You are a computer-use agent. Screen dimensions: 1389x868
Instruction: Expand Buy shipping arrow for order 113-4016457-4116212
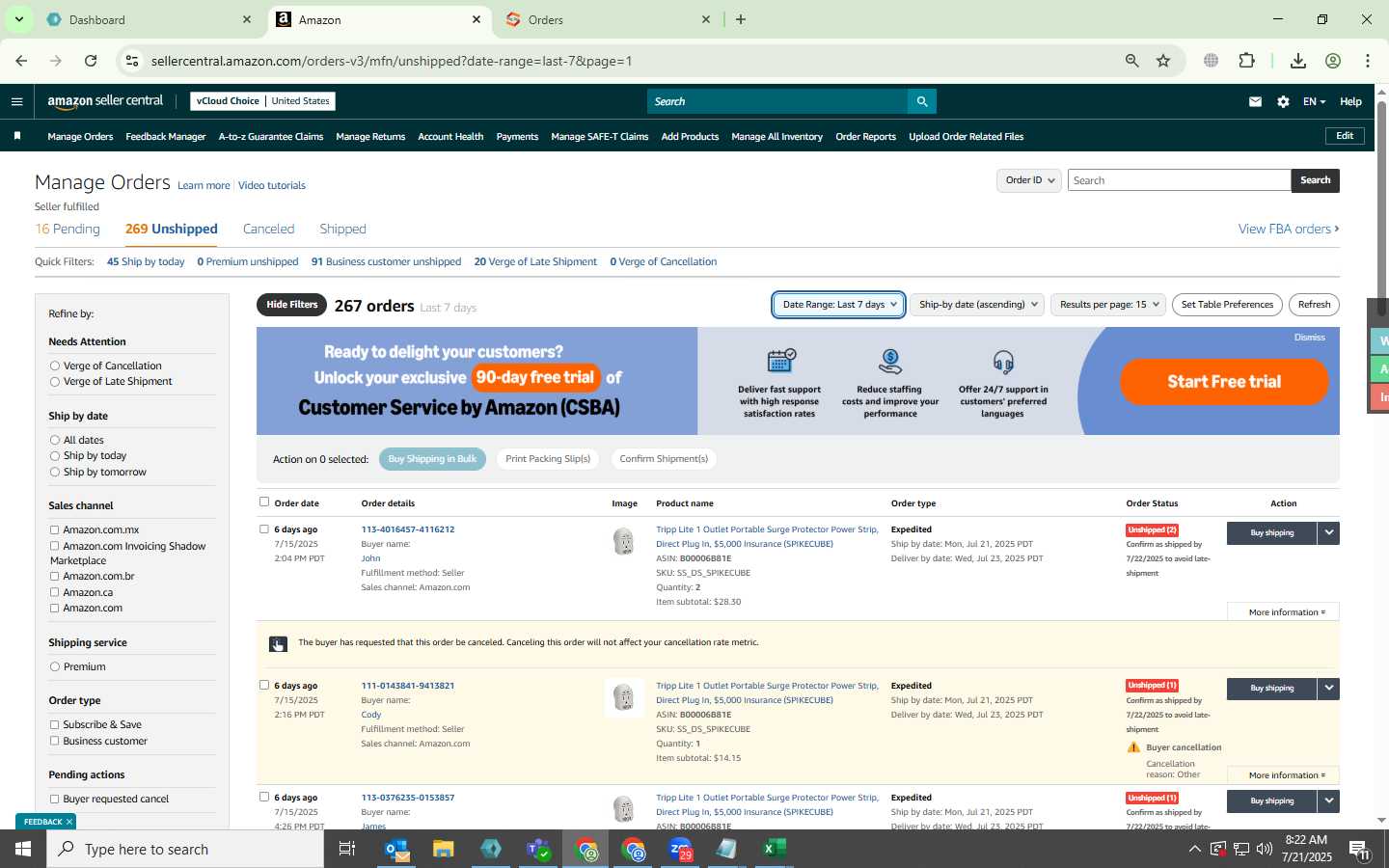1328,532
